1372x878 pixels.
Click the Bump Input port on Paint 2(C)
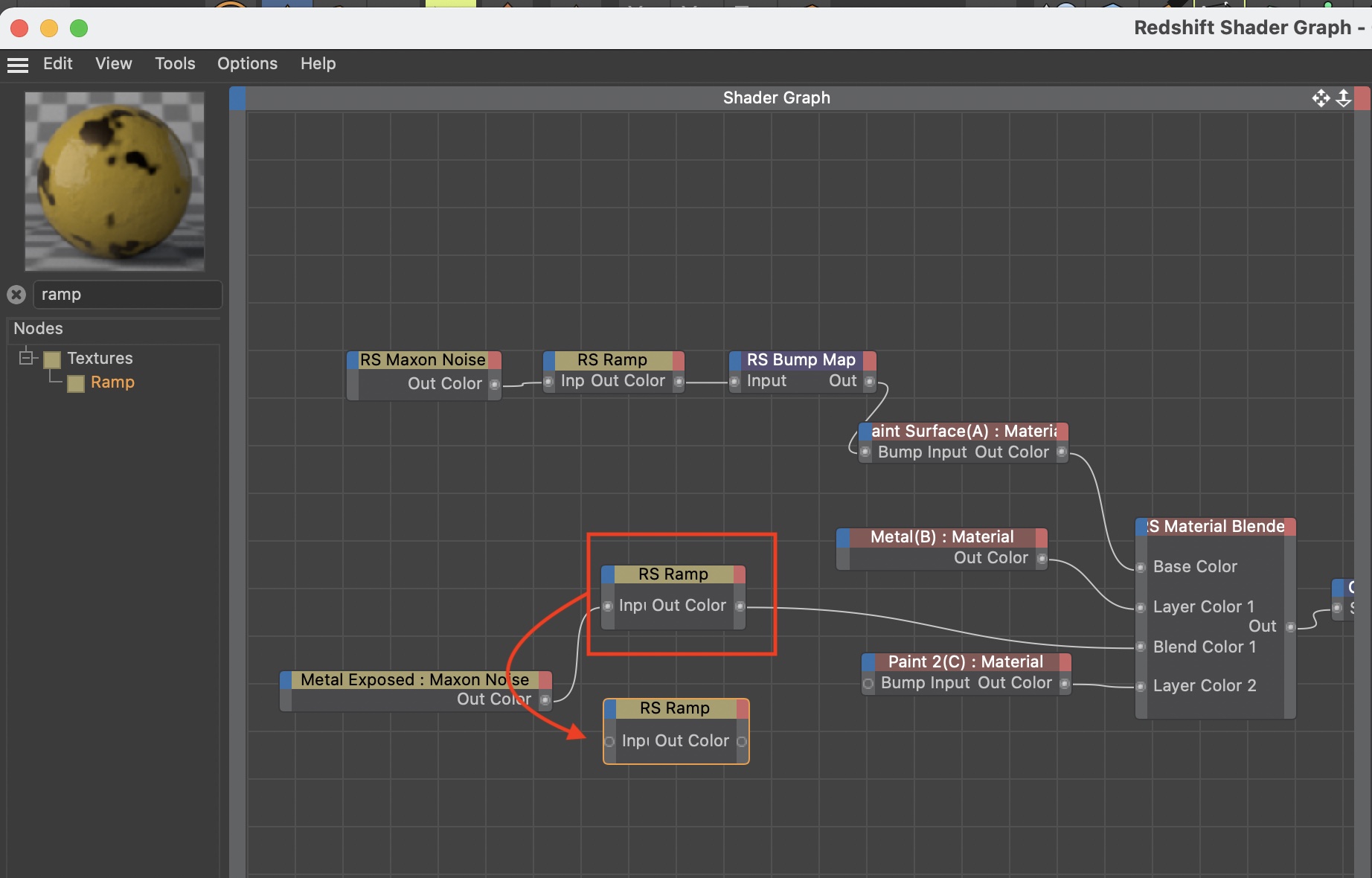coord(868,684)
